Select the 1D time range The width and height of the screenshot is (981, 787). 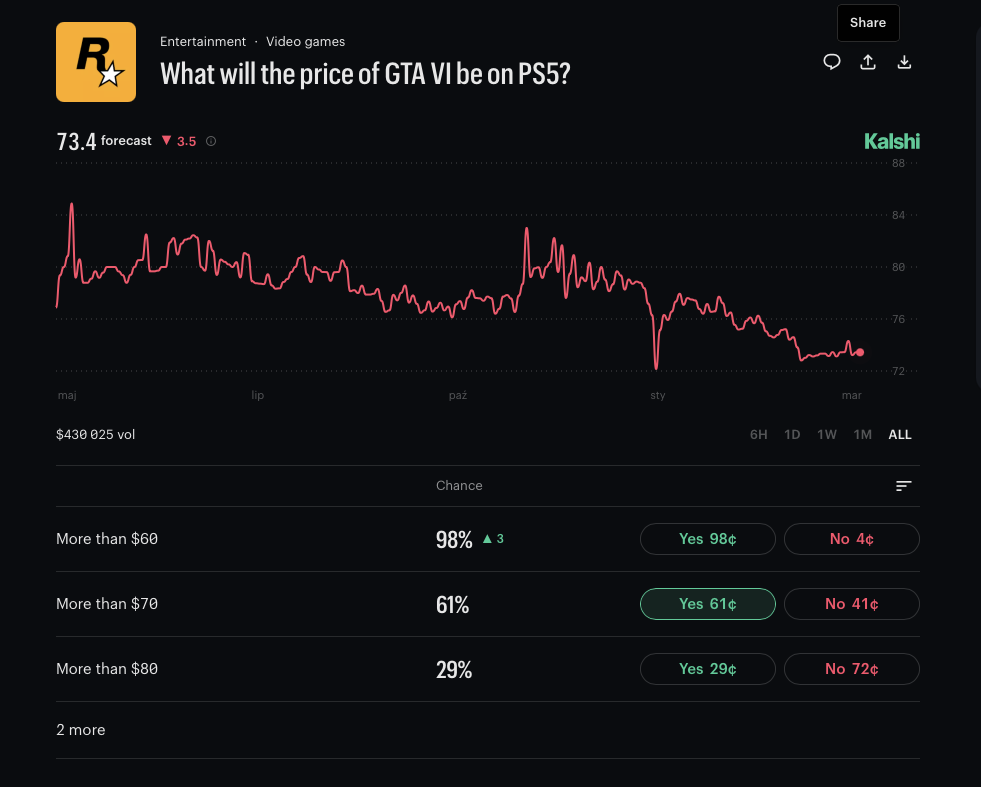[792, 435]
